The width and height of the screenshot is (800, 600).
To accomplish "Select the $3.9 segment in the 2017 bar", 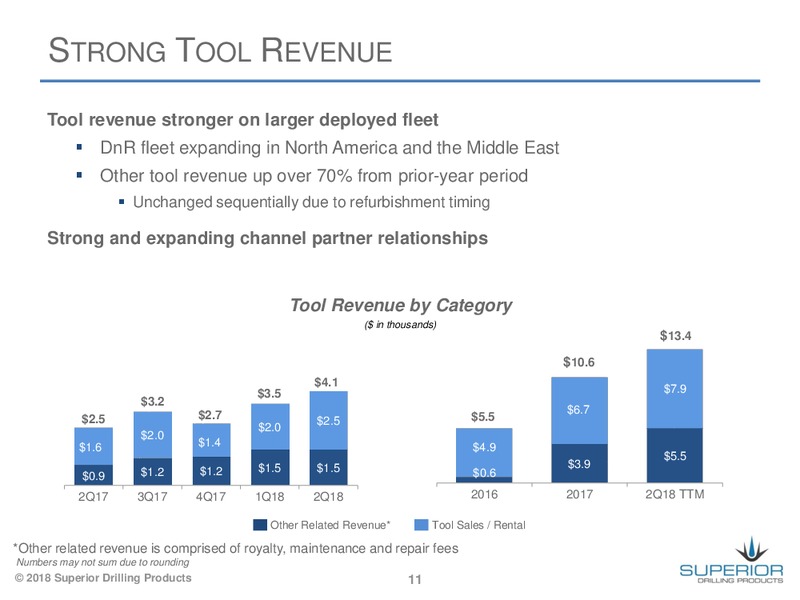I will [x=579, y=463].
